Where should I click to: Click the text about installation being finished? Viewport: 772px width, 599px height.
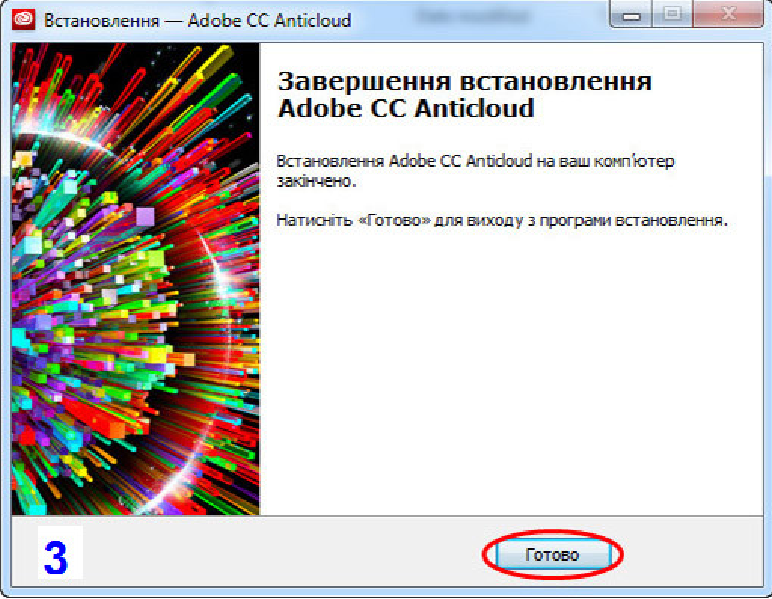point(475,171)
